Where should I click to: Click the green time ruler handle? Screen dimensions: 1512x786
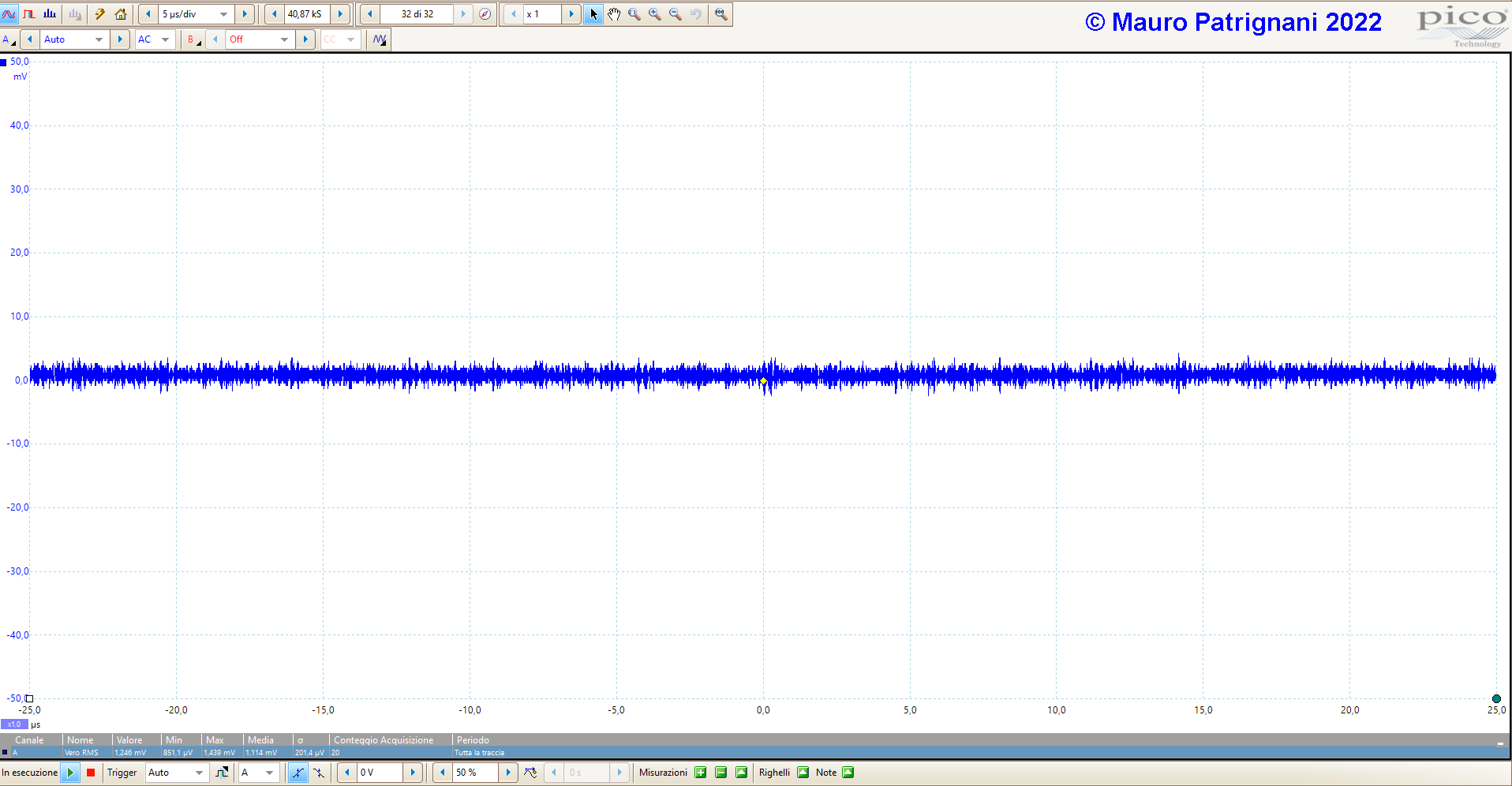coord(1496,699)
